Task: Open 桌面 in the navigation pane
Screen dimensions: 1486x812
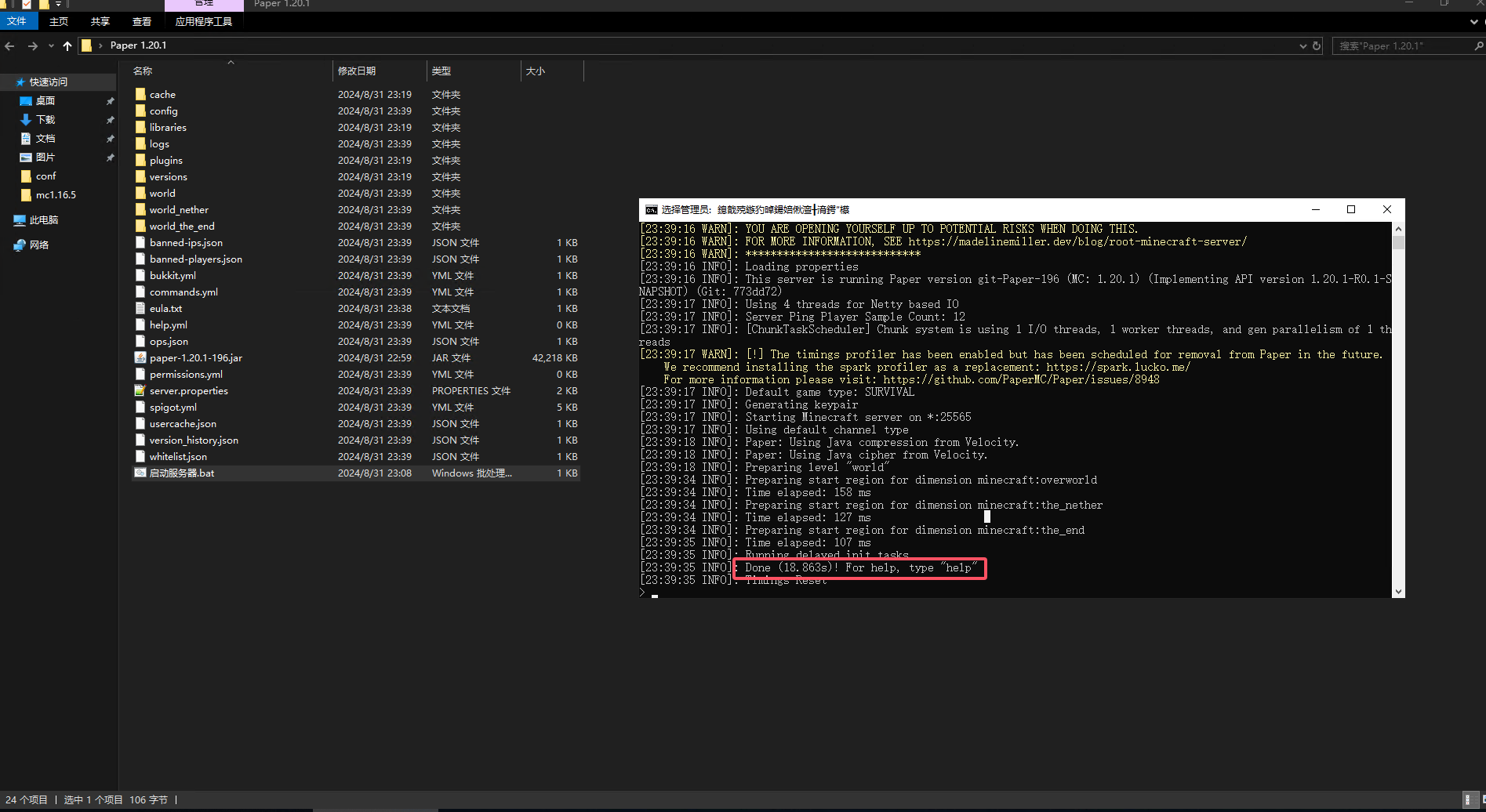Action: [x=45, y=100]
